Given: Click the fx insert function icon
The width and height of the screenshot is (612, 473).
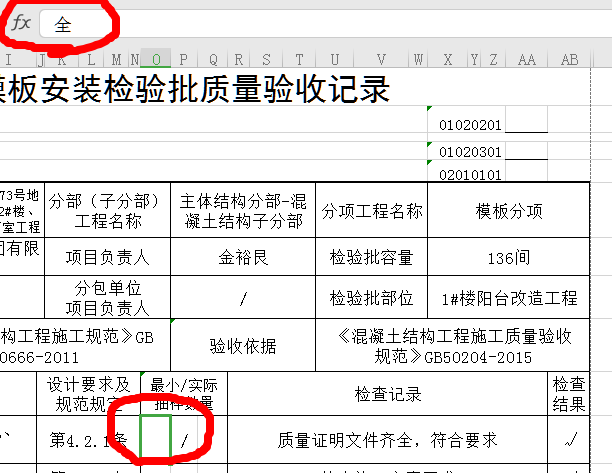Looking at the screenshot, I should tap(21, 24).
